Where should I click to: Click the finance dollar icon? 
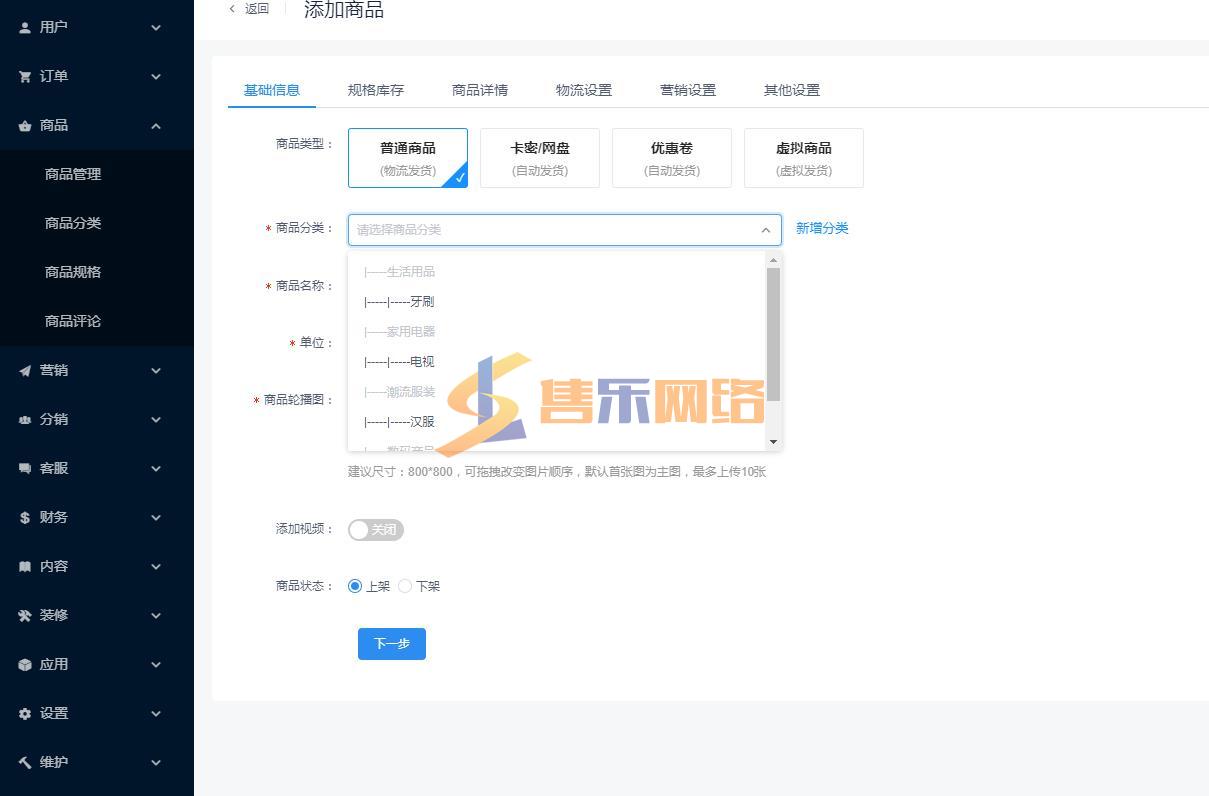click(x=25, y=518)
